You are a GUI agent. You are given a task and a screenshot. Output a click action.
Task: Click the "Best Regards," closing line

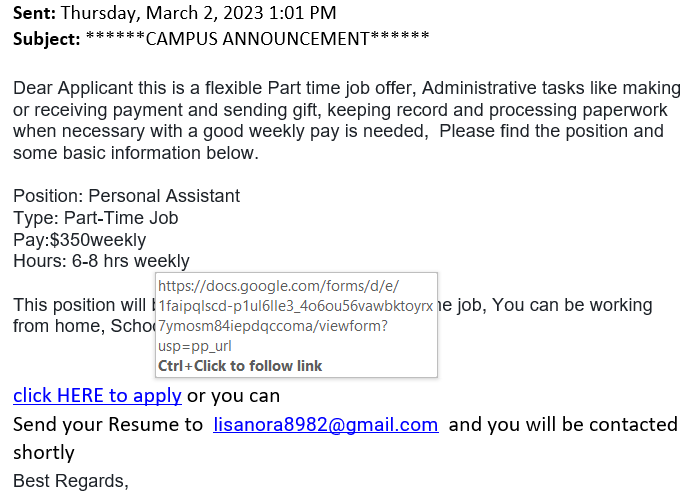pyautogui.click(x=71, y=481)
